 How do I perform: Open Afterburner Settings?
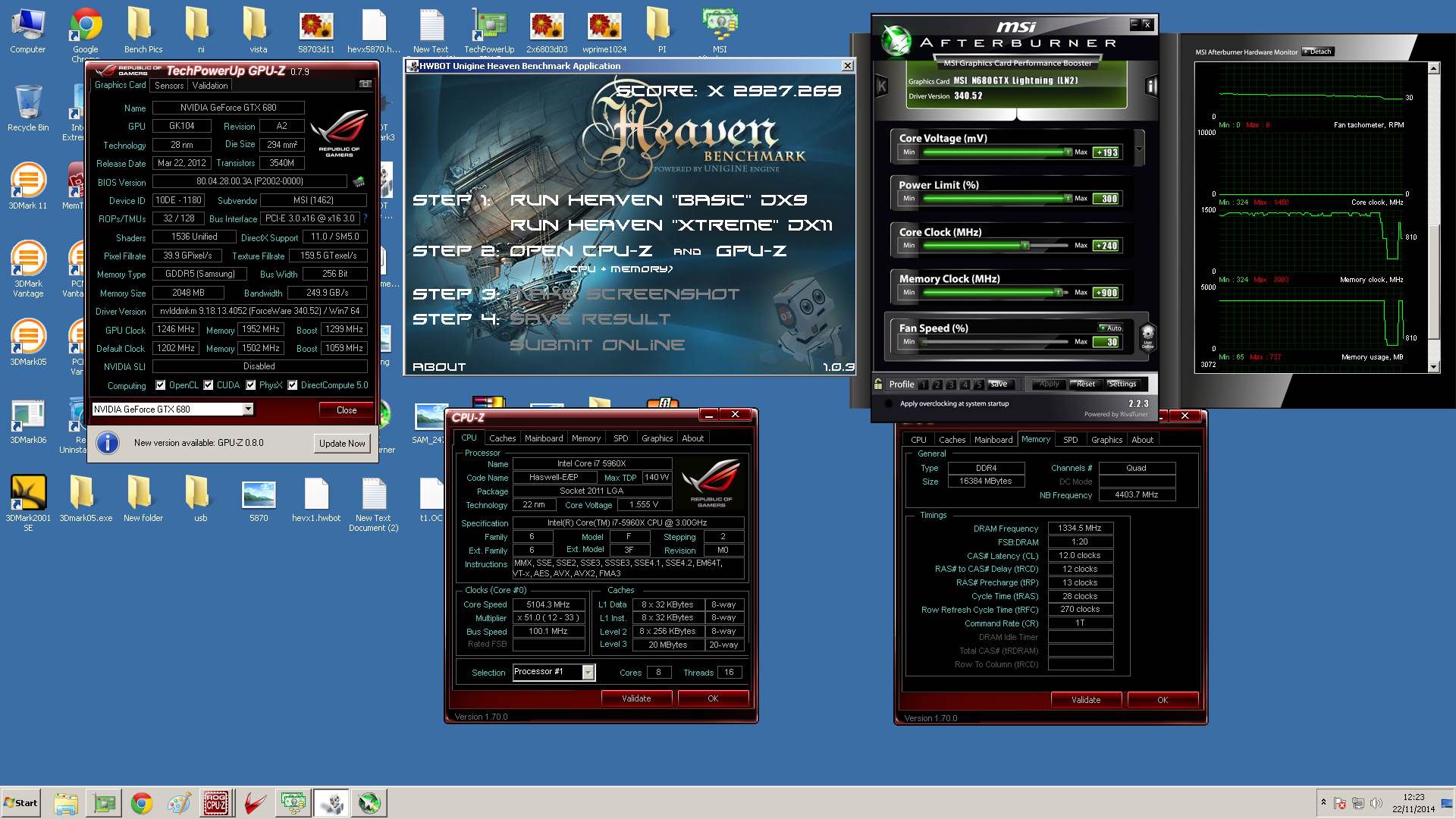(x=1122, y=384)
